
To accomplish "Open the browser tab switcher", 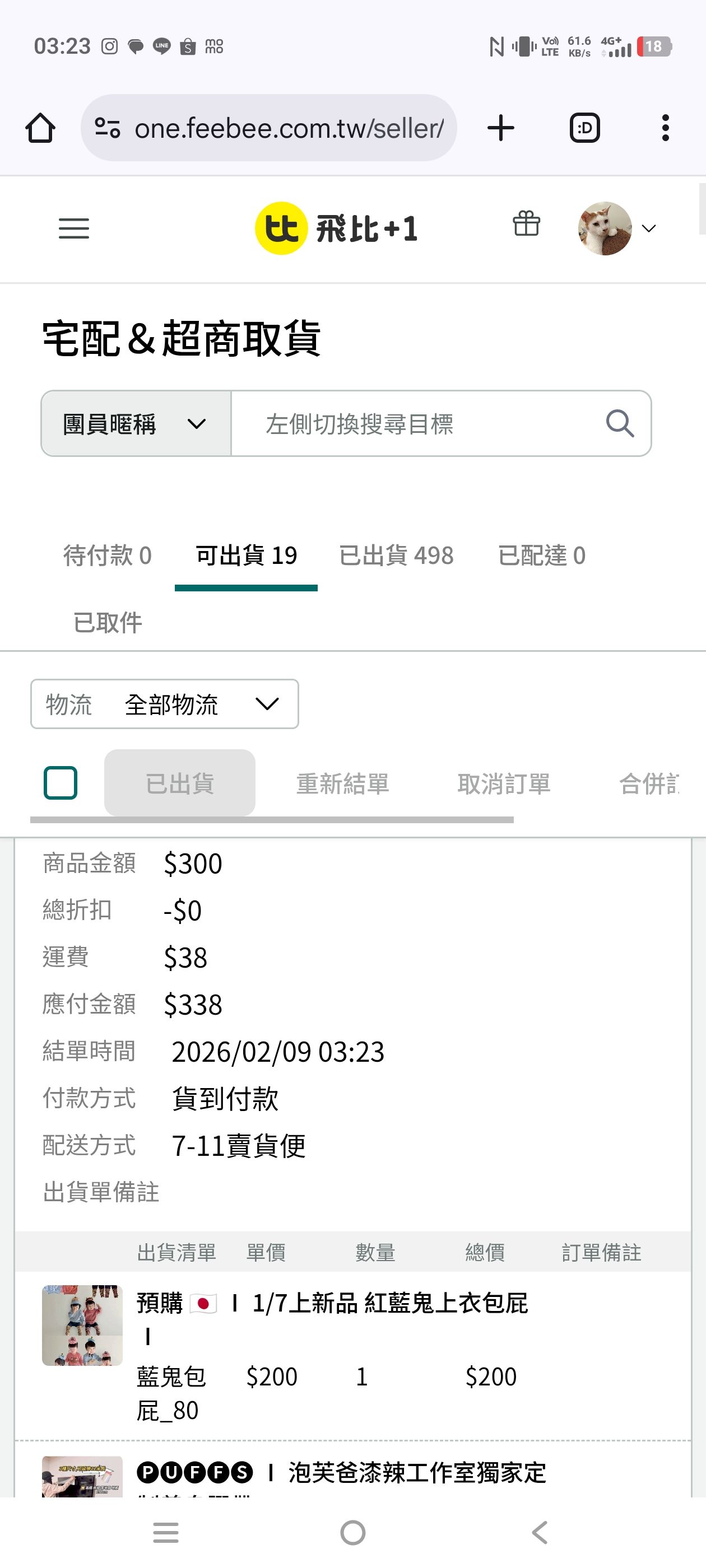I will click(585, 128).
